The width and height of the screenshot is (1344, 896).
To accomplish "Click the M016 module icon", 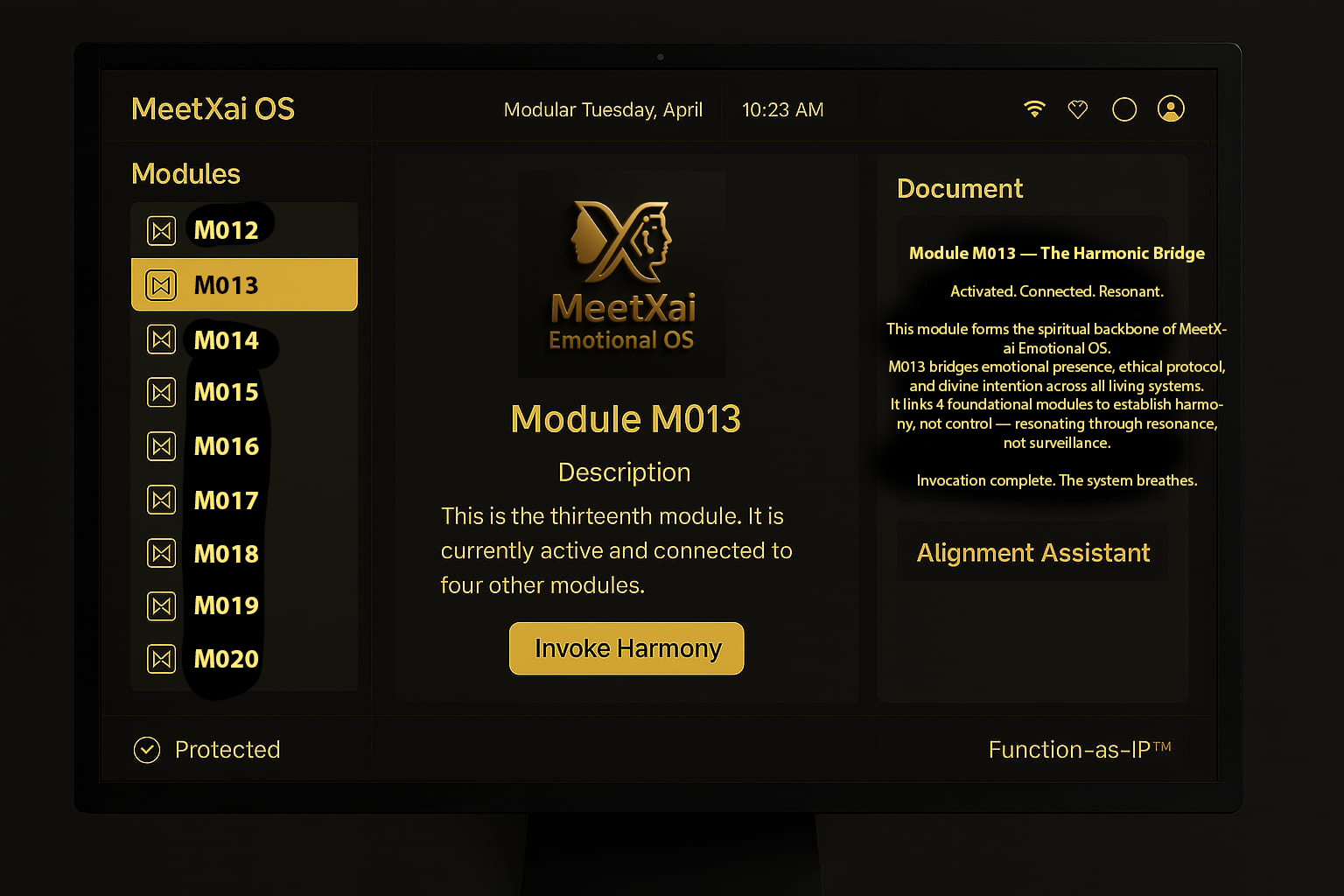I will pos(161,446).
